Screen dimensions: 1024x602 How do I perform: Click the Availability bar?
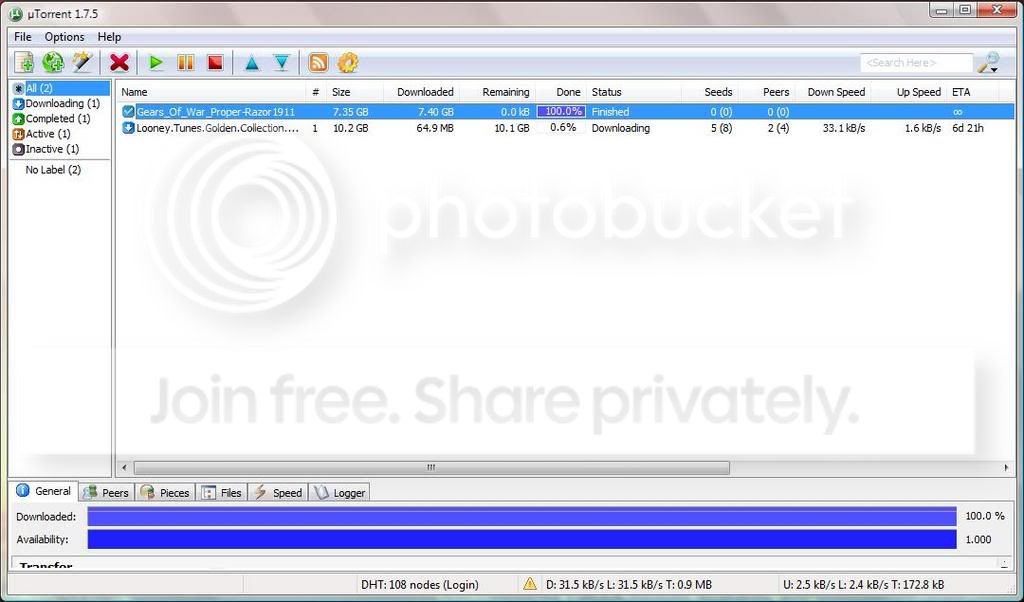pos(522,539)
